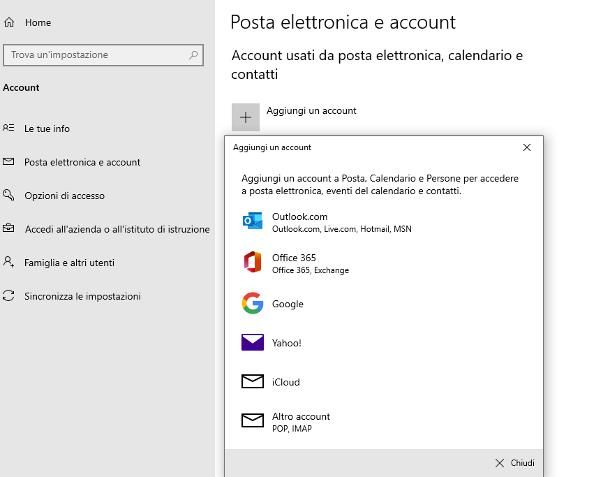610x477 pixels.
Task: Click the purple Yahoo! mail icon
Action: coord(252,342)
